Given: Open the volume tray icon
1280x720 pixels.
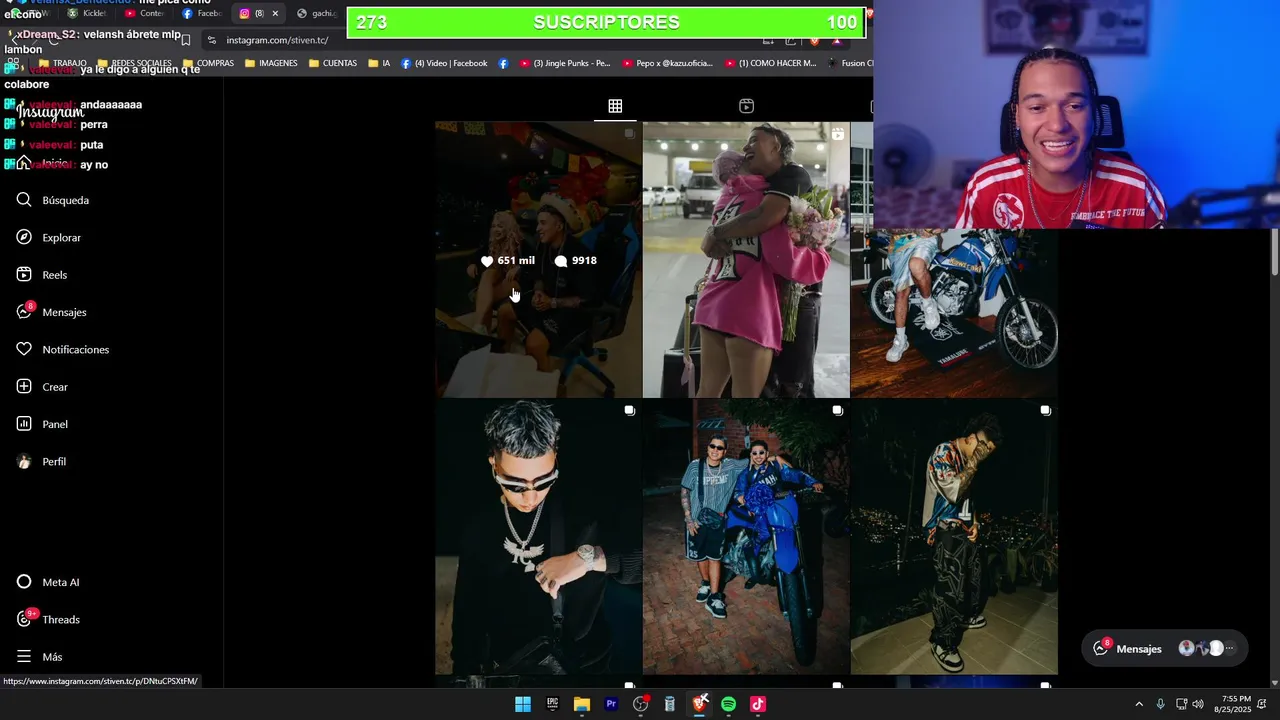Looking at the screenshot, I should pyautogui.click(x=1198, y=704).
